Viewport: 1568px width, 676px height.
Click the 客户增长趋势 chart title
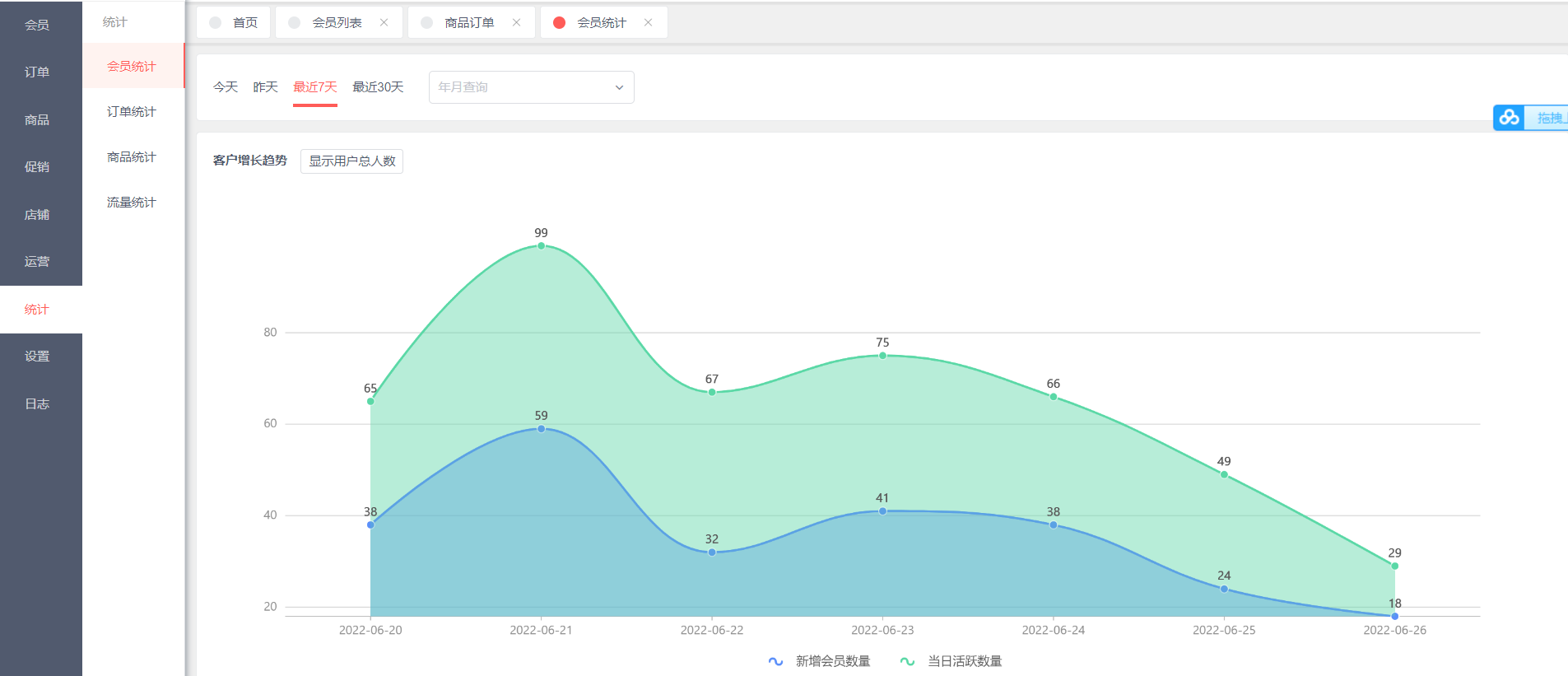click(250, 161)
